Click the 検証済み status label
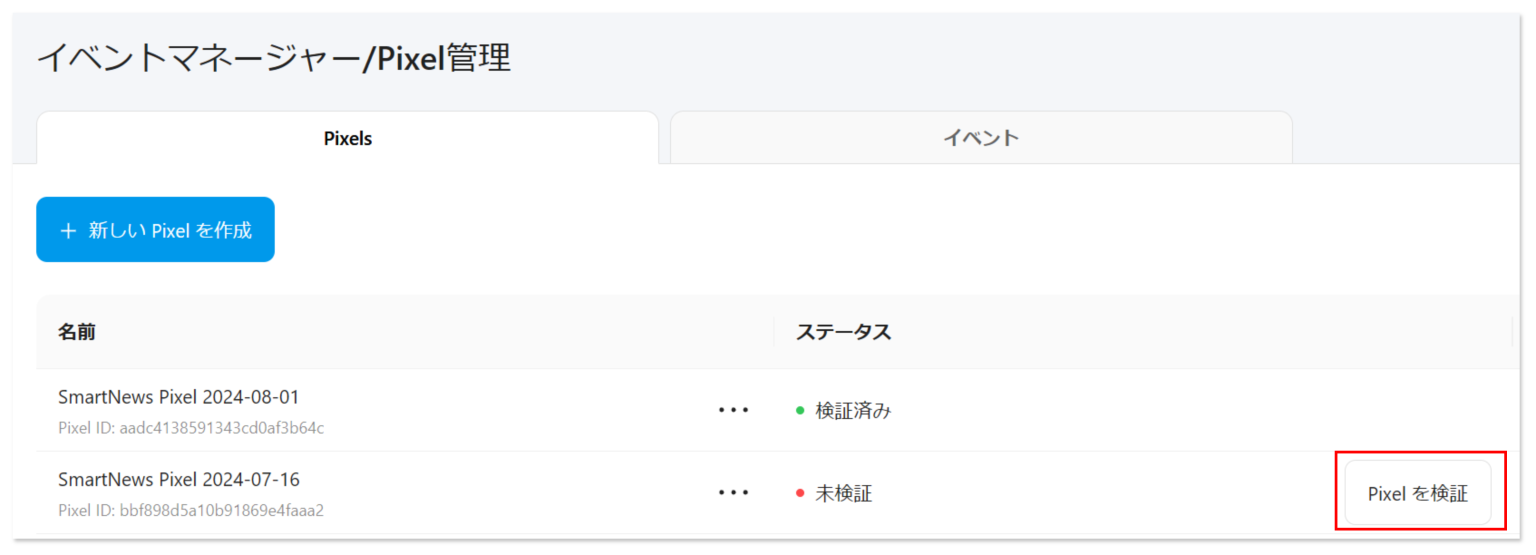 coord(853,410)
